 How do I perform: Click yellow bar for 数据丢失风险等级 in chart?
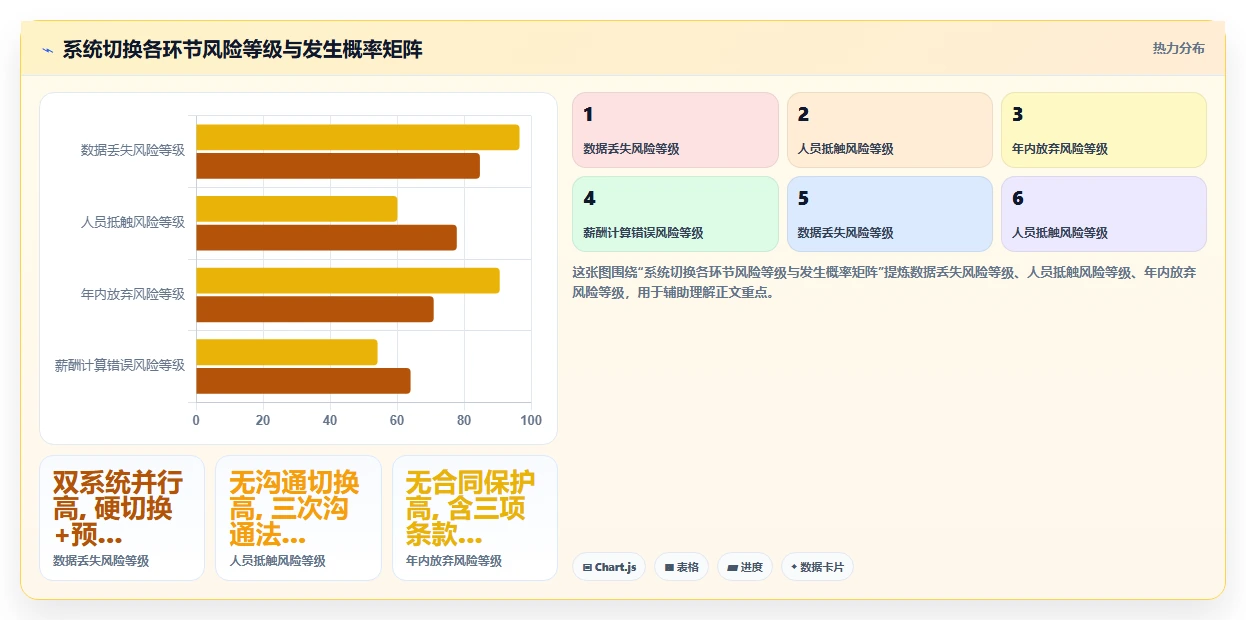coord(358,137)
